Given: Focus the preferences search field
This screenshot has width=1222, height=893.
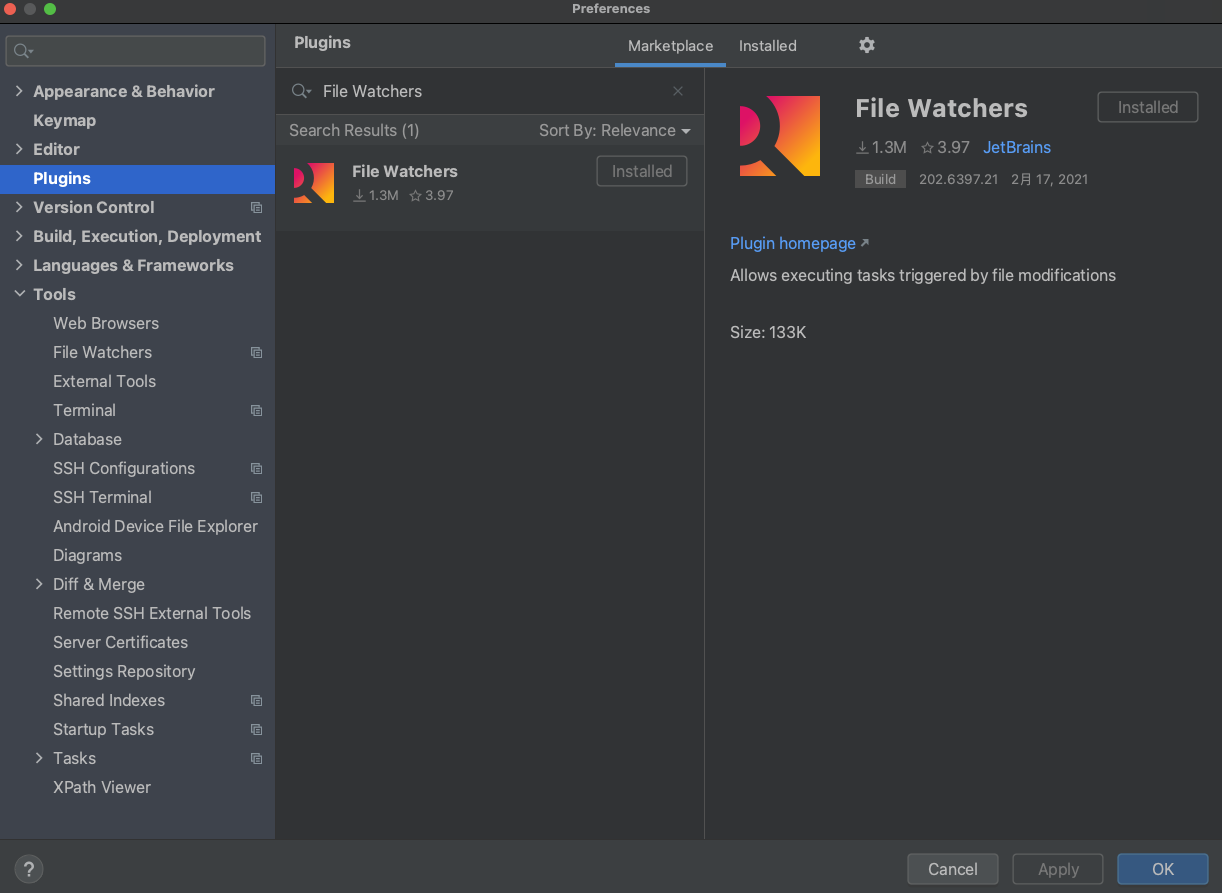Looking at the screenshot, I should coord(136,51).
